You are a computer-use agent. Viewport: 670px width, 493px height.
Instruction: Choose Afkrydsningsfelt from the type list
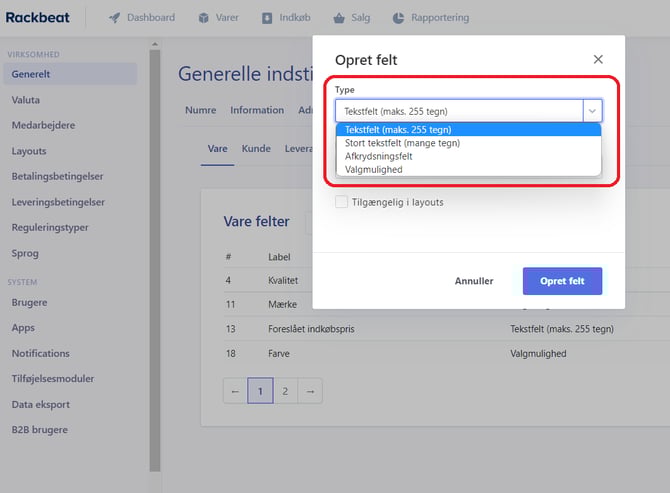(x=382, y=156)
